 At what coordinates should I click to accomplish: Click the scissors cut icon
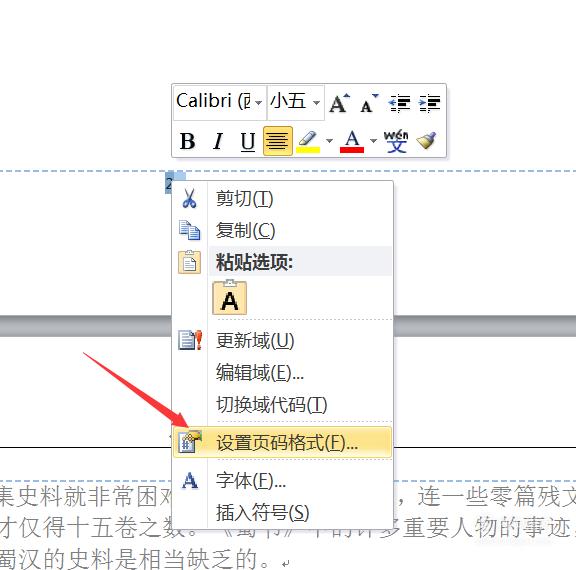190,199
